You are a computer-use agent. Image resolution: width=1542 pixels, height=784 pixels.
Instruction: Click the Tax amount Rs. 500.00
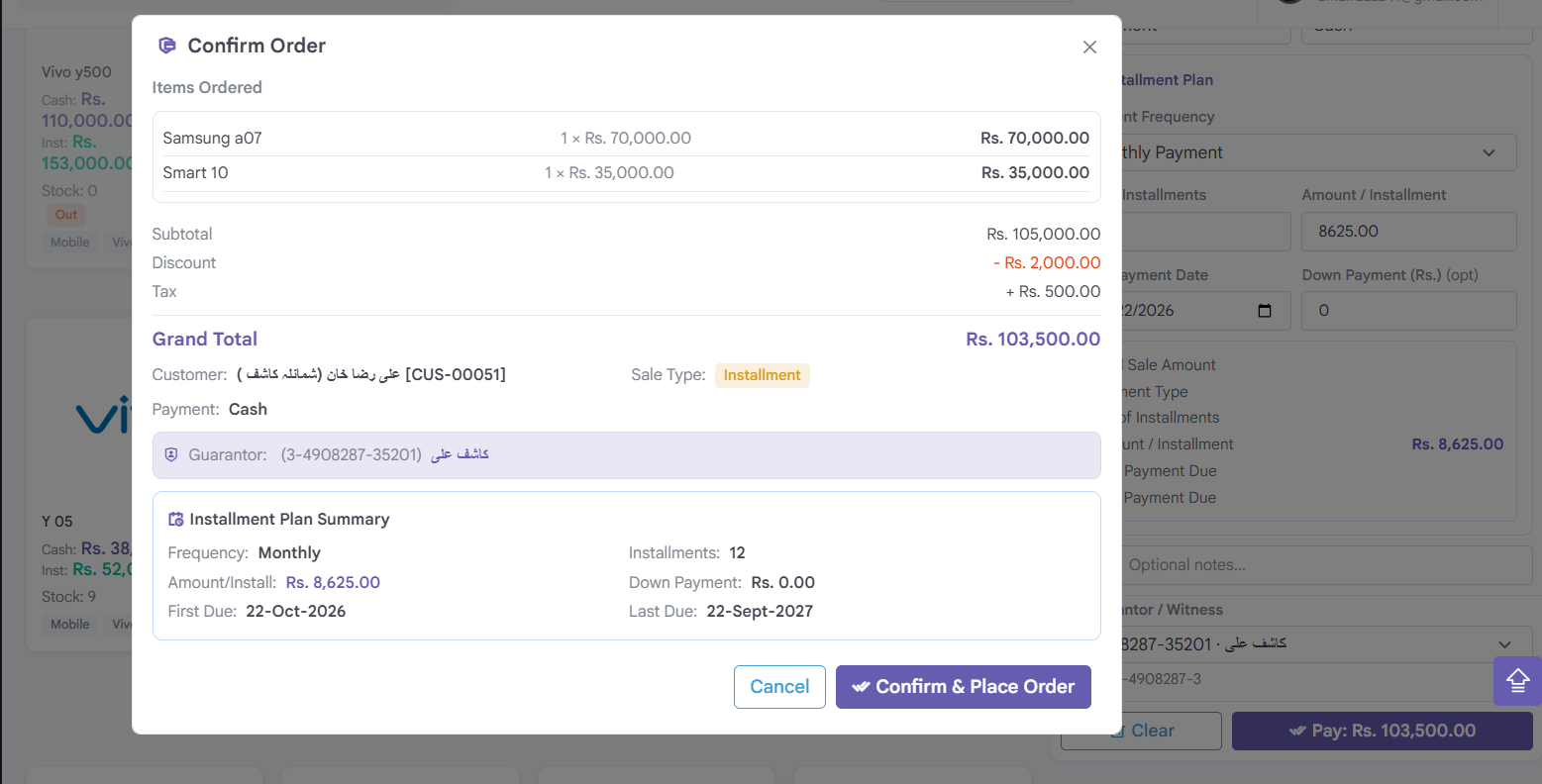tap(1054, 292)
